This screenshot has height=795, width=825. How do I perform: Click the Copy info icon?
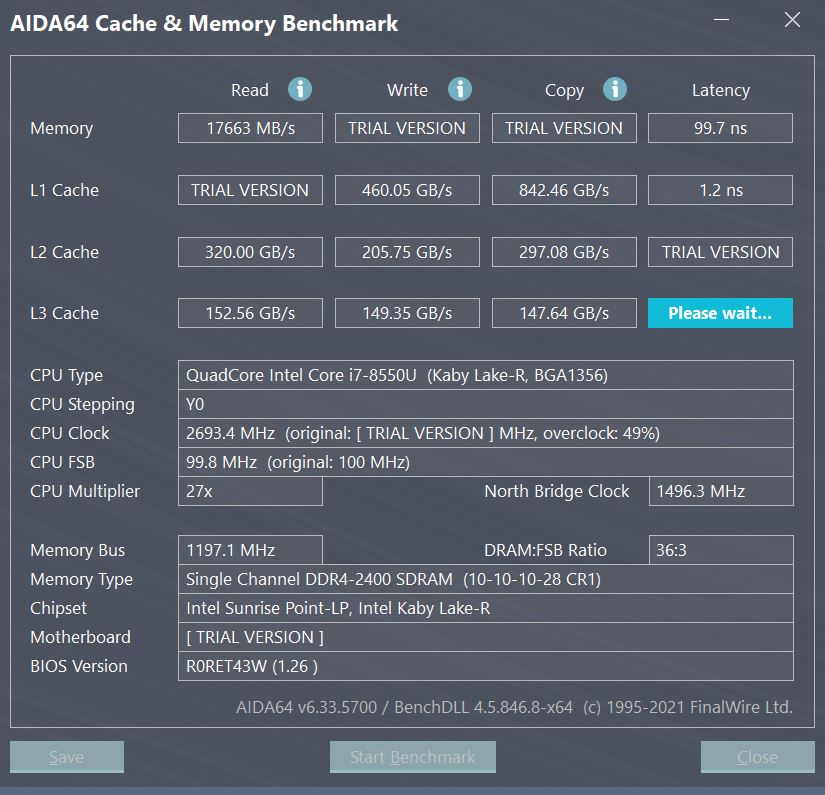(615, 89)
